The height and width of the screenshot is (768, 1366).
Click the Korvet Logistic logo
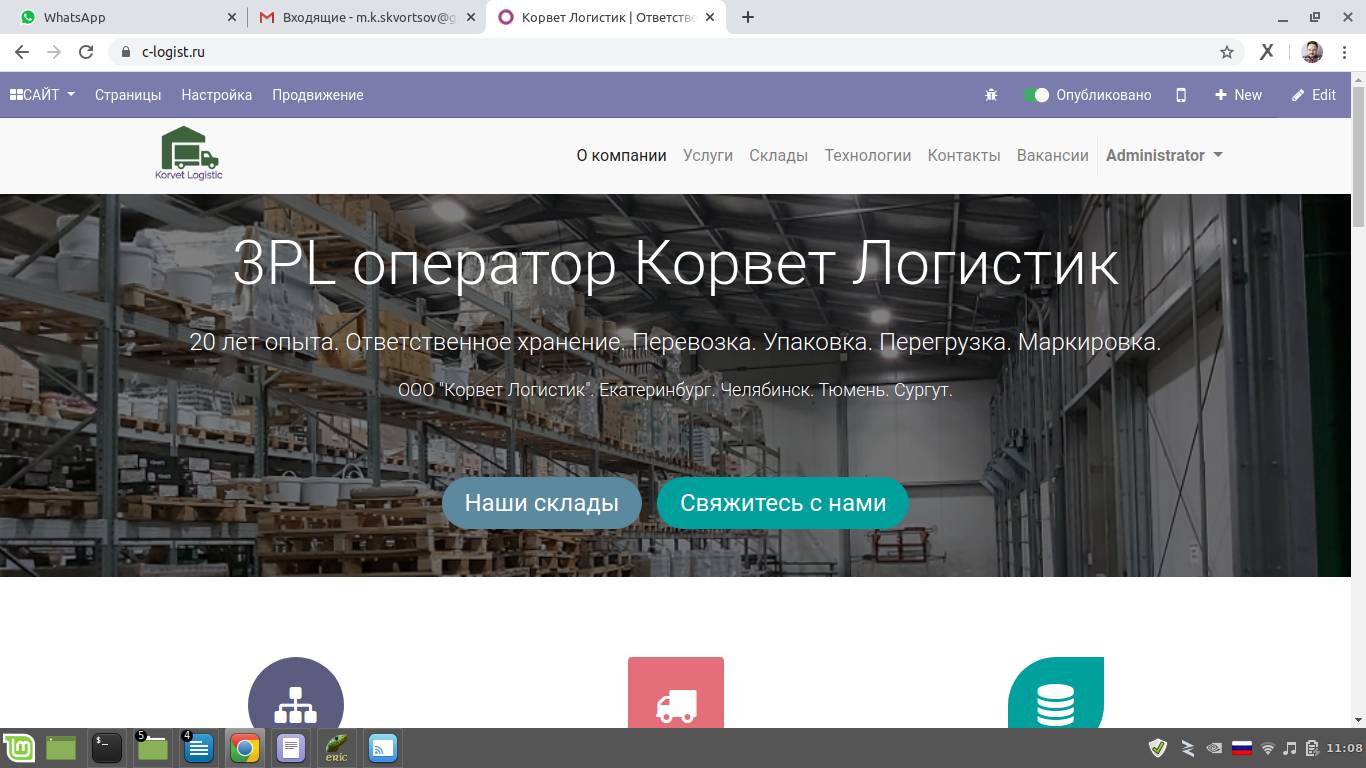(189, 154)
